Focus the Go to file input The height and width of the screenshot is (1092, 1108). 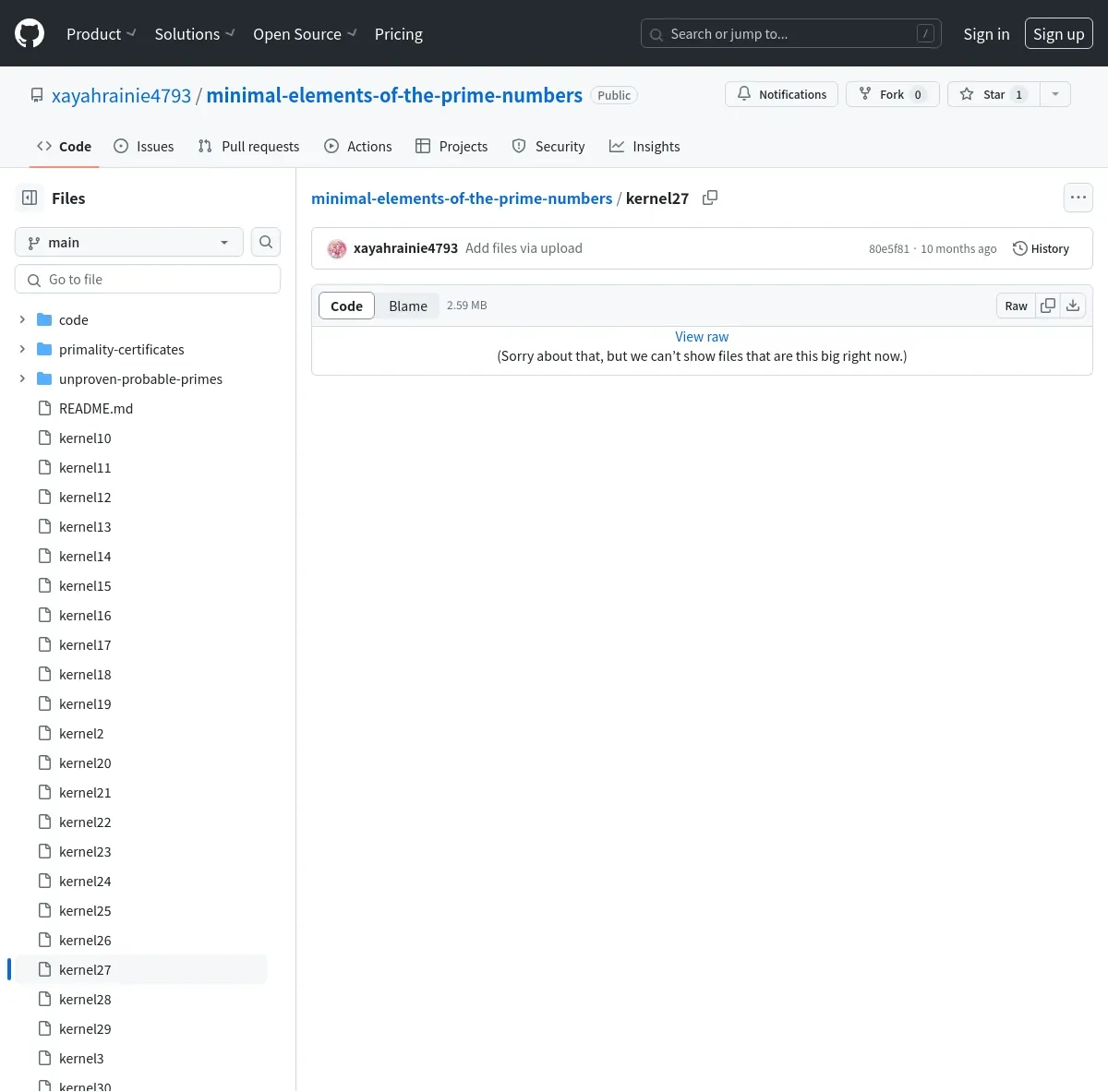tap(148, 279)
